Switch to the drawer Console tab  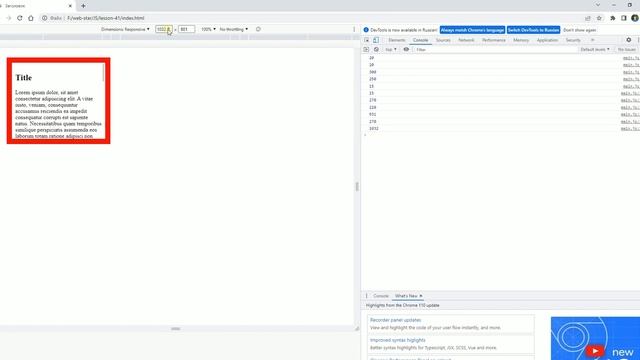[x=380, y=296]
